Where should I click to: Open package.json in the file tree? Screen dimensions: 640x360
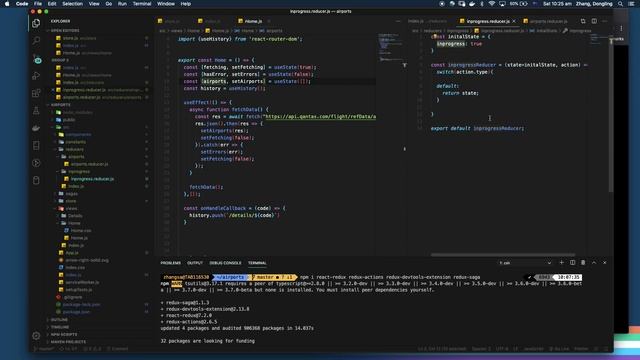coord(76,312)
